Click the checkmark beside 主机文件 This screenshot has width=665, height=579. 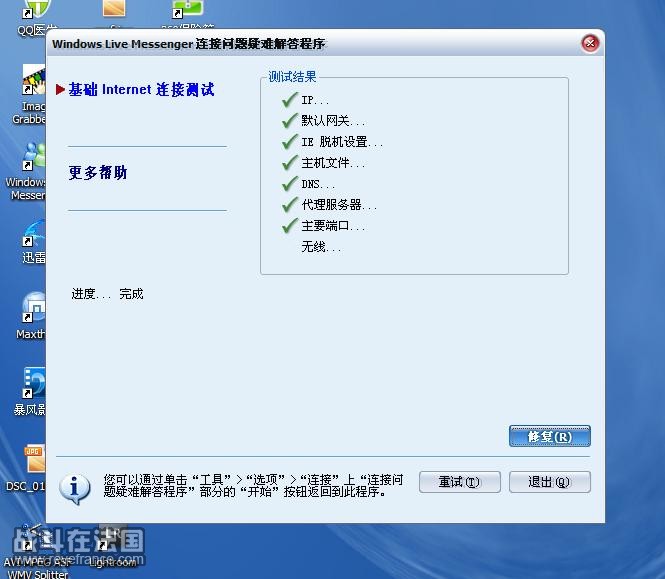[290, 162]
